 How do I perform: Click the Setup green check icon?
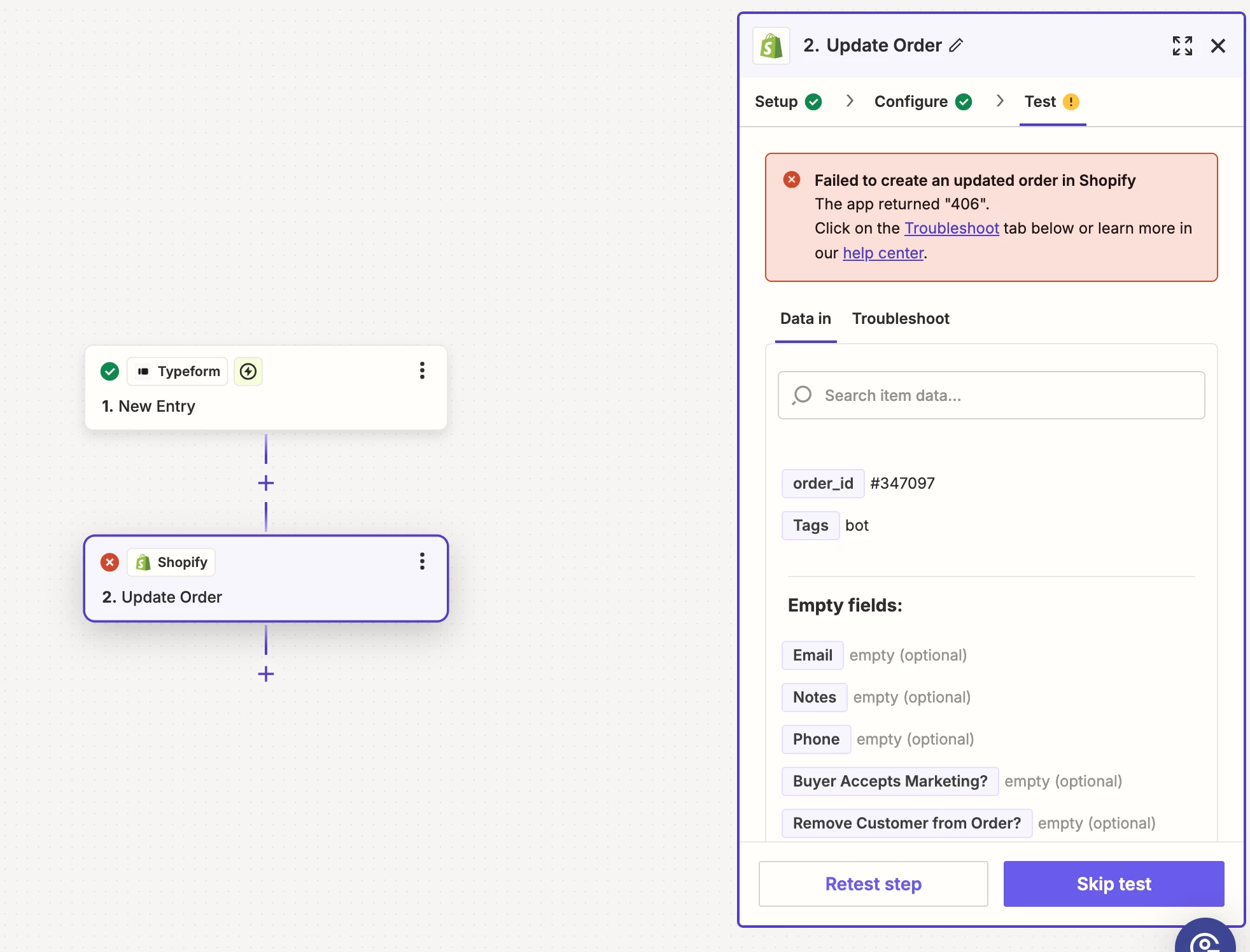813,102
